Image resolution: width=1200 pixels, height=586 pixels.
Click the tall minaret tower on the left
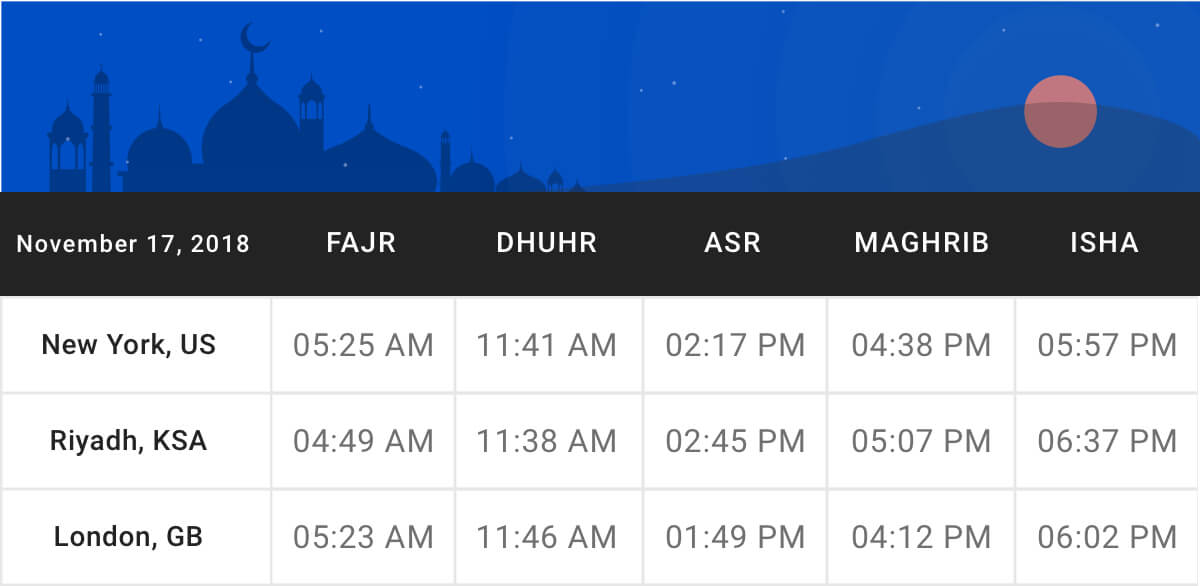tap(101, 130)
